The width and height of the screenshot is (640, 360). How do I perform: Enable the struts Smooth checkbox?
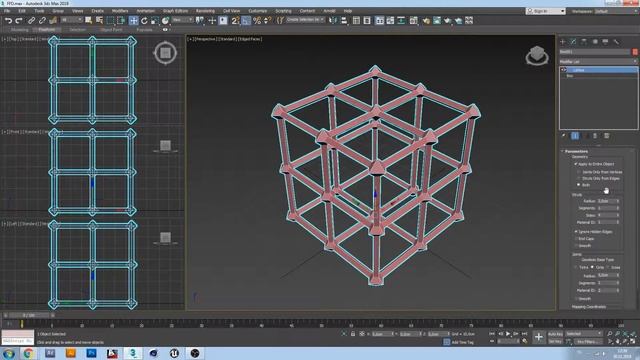pos(576,246)
